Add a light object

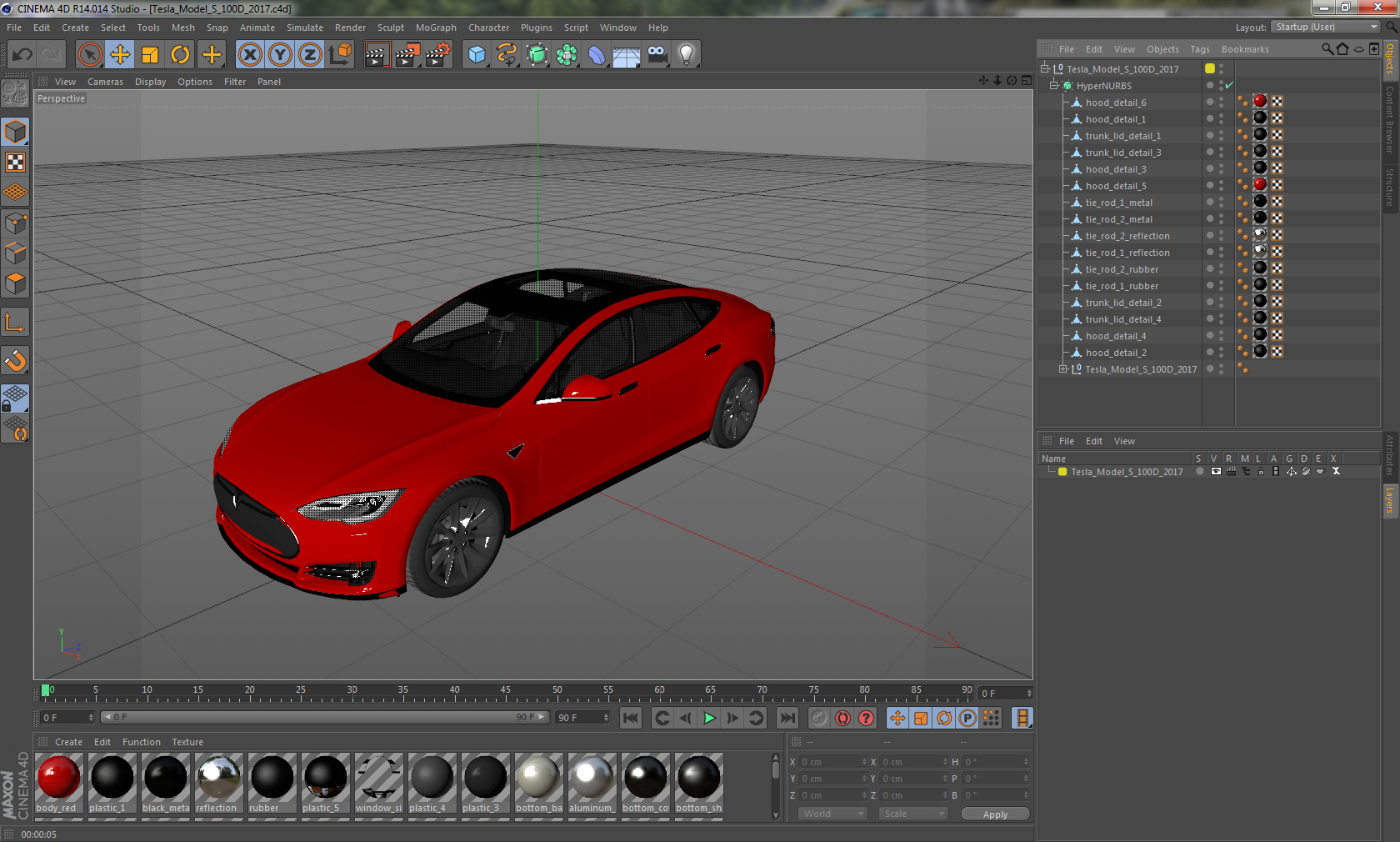687,55
